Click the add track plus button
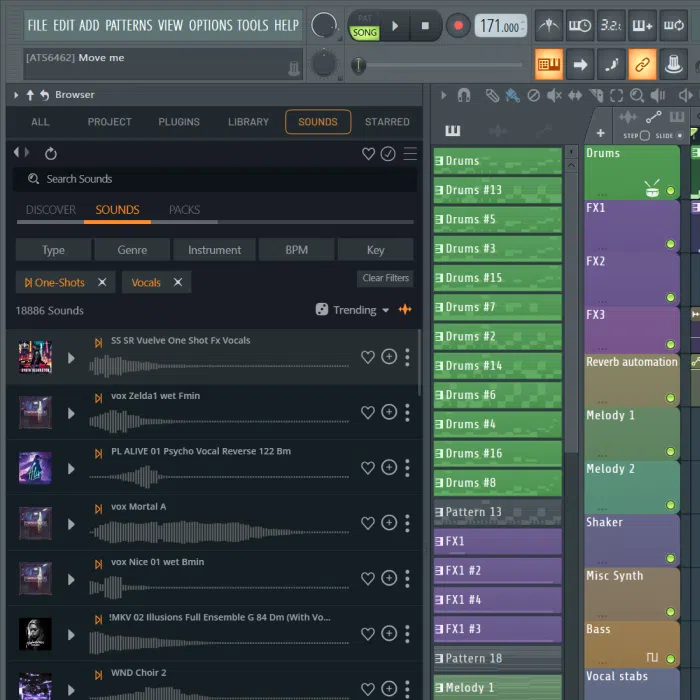700x700 pixels. (x=600, y=133)
